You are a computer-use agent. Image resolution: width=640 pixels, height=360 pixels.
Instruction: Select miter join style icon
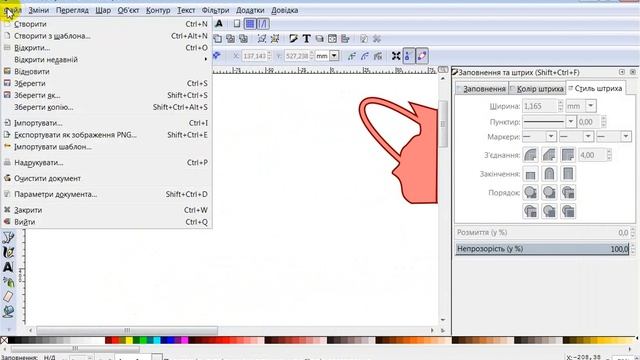[568, 155]
